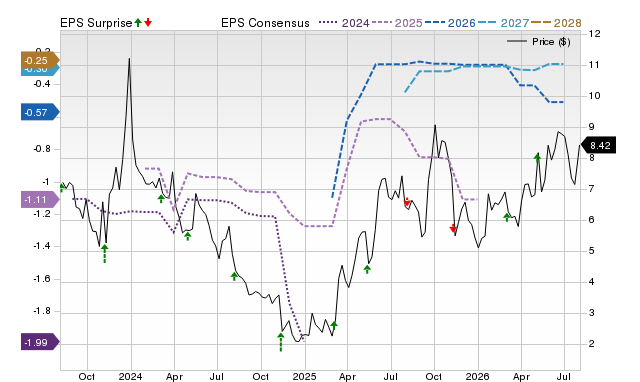Click the green surprise arrow near May 2024
Image resolution: width=640 pixels, height=382 pixels.
pyautogui.click(x=188, y=236)
